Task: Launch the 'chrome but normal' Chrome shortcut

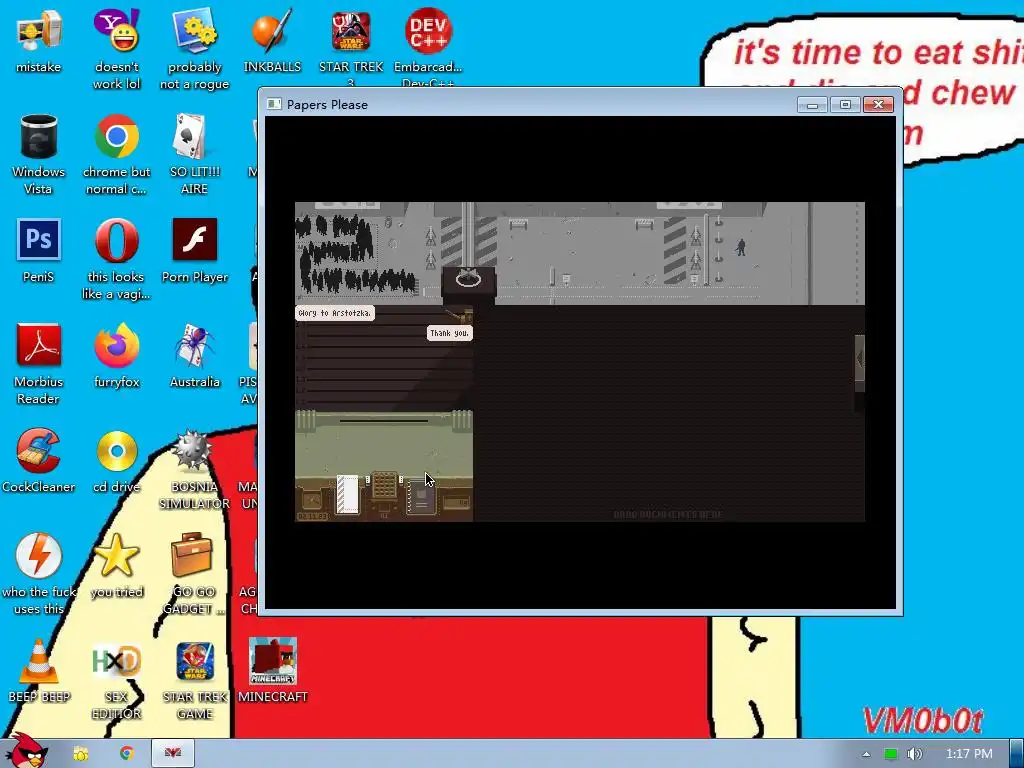Action: (x=116, y=136)
